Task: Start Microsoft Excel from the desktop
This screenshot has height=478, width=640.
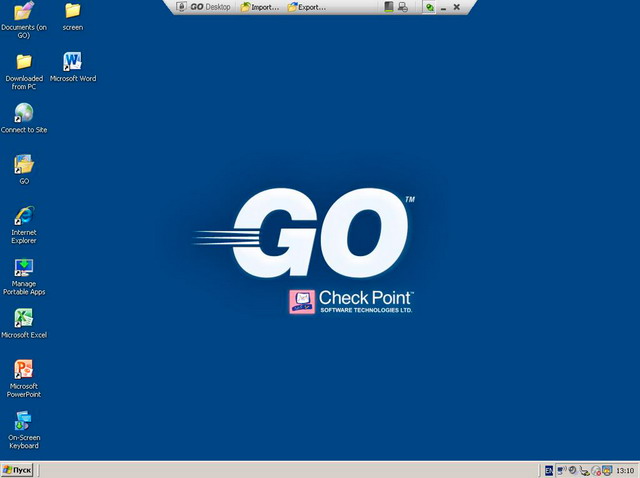Action: click(x=24, y=318)
